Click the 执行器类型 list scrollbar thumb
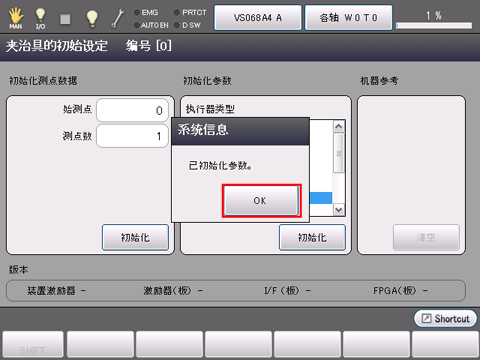480x360 pixels. click(x=339, y=153)
